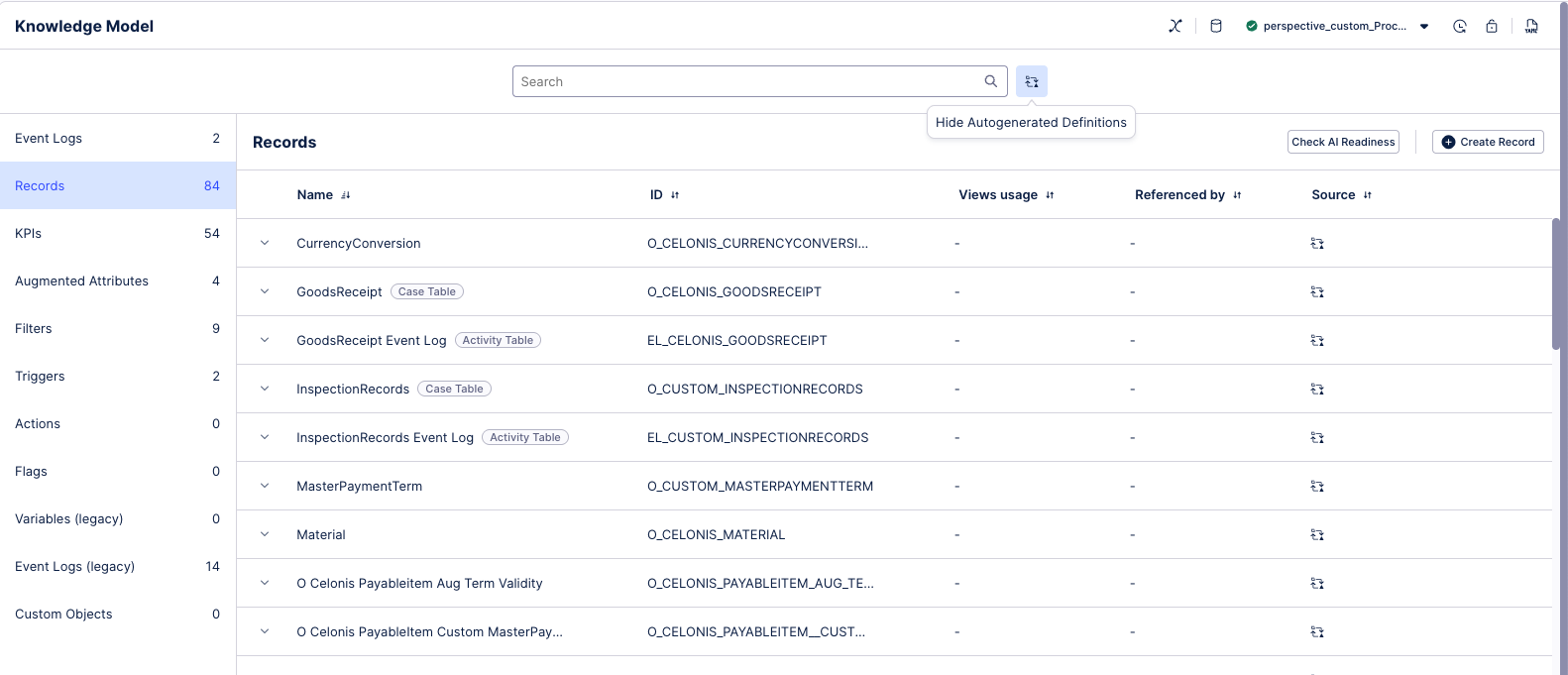Click the unlock padlock icon
The image size is (1568, 675).
coord(1491,26)
